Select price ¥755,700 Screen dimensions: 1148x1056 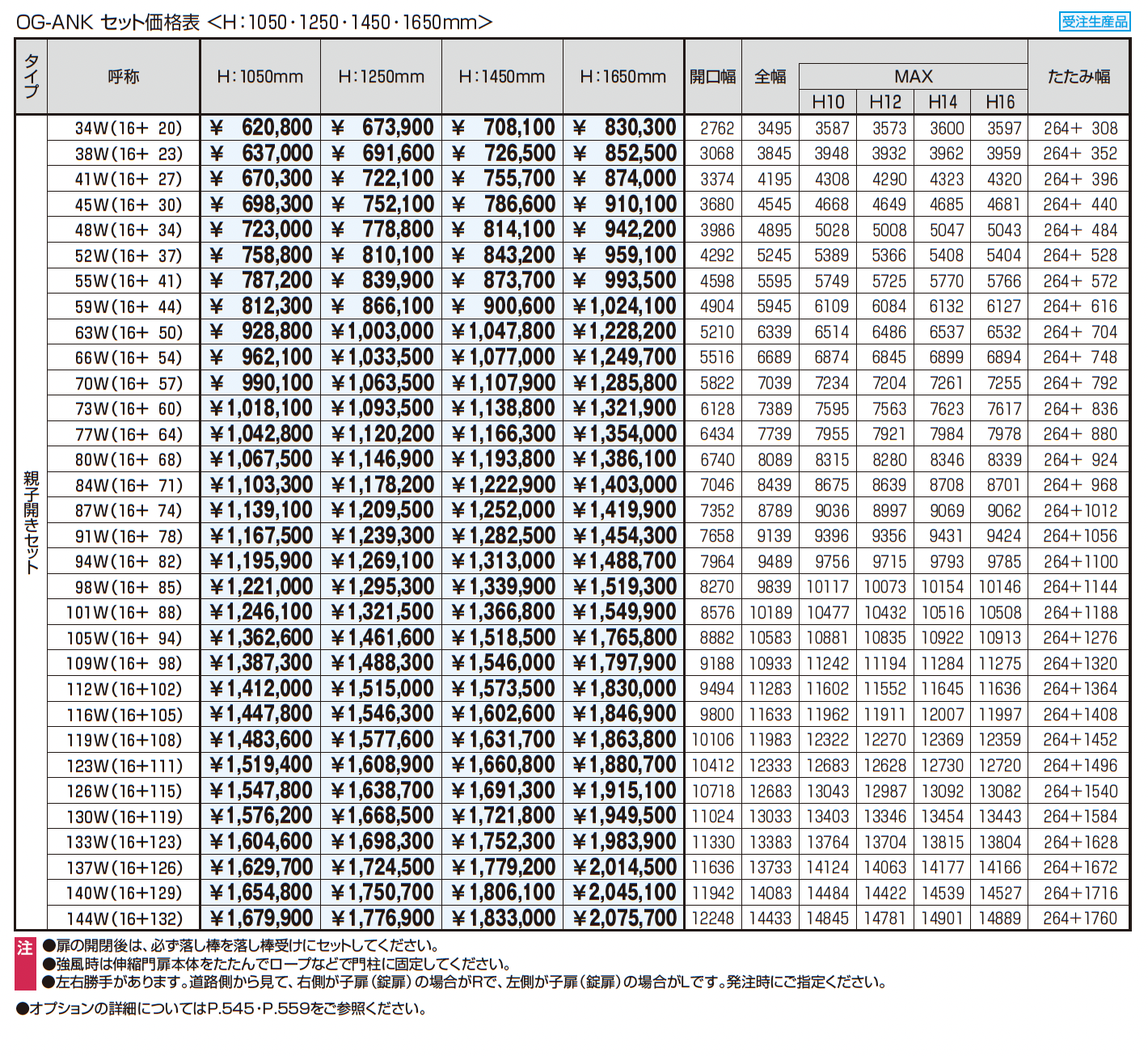coord(503,179)
